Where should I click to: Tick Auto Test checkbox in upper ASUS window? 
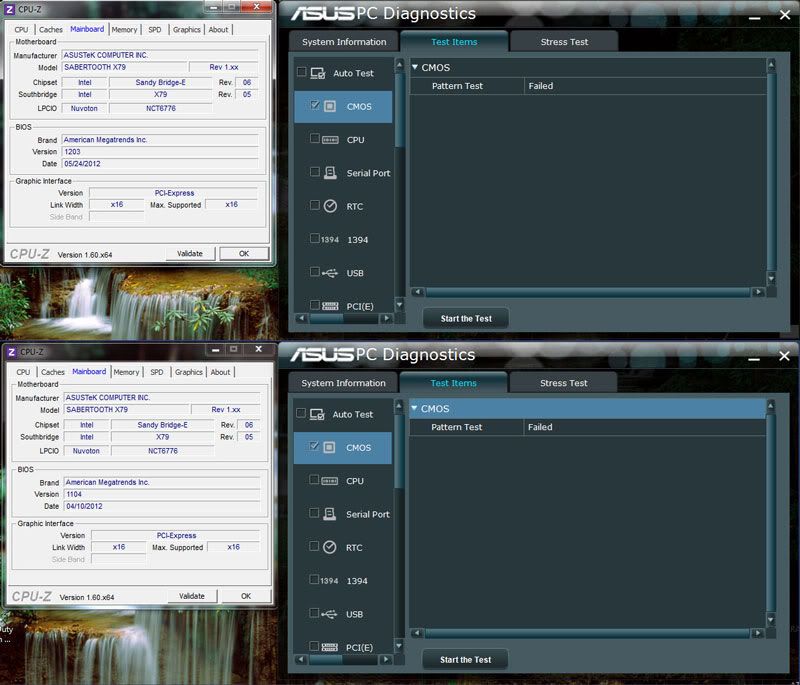pos(302,72)
